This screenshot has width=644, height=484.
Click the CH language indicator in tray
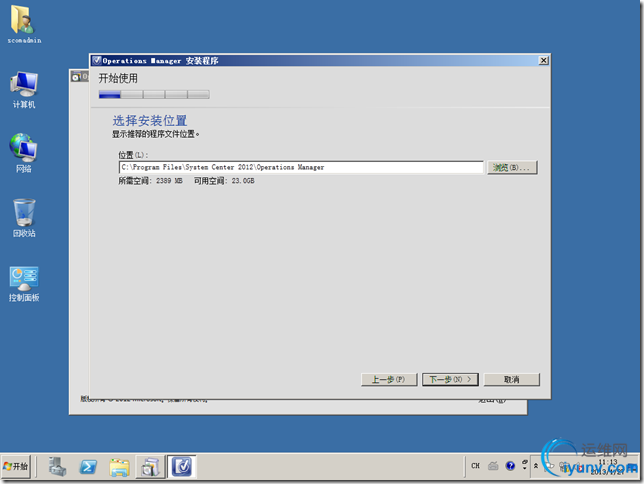coord(475,466)
